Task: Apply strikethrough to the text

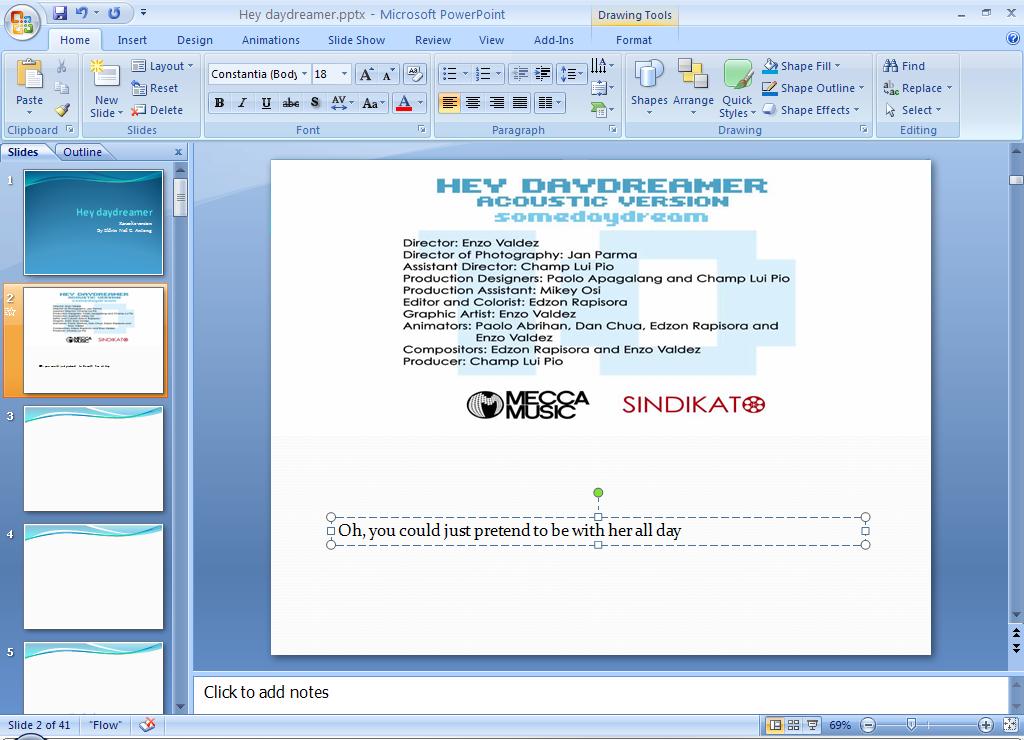Action: point(291,103)
